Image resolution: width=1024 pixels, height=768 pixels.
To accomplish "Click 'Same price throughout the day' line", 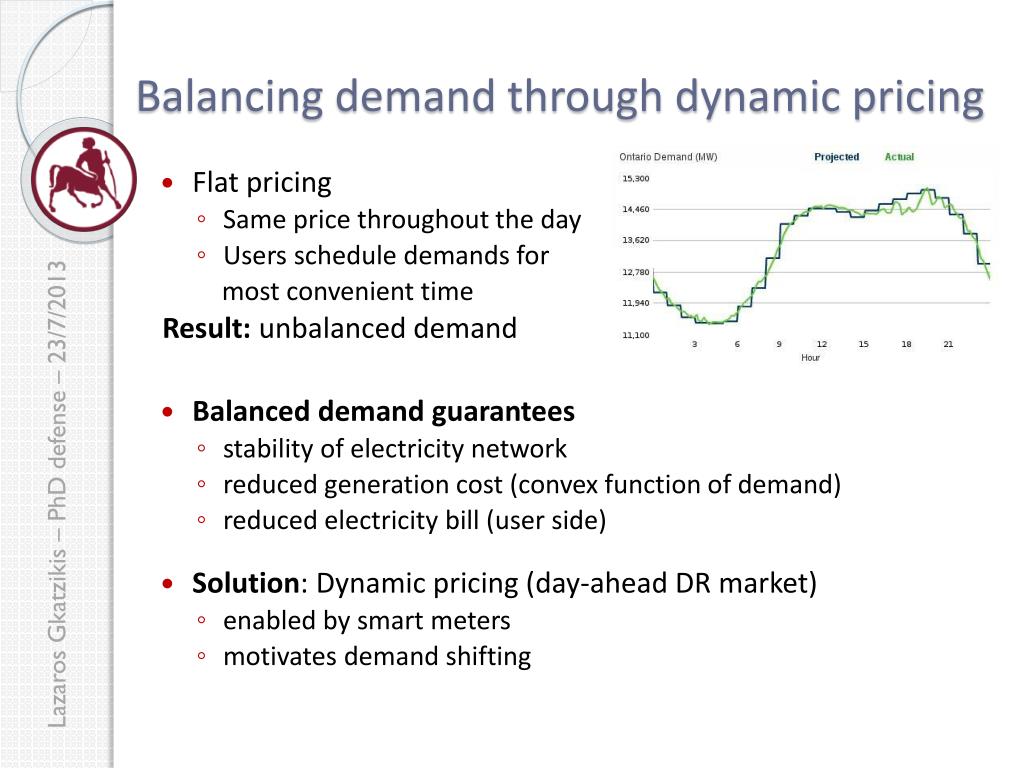I will pos(402,220).
